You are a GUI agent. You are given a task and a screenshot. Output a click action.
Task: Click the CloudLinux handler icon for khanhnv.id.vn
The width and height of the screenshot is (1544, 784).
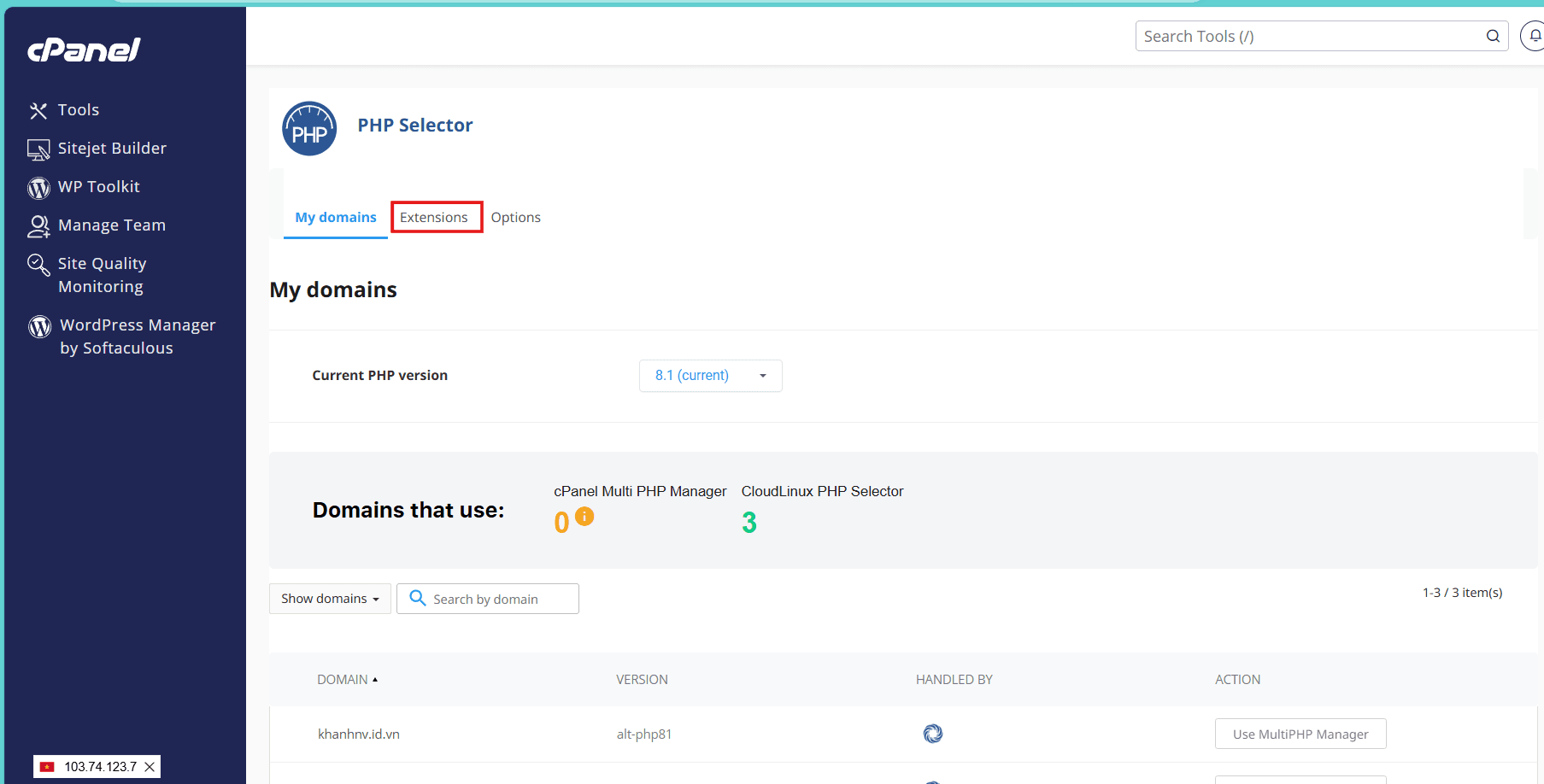(x=932, y=734)
